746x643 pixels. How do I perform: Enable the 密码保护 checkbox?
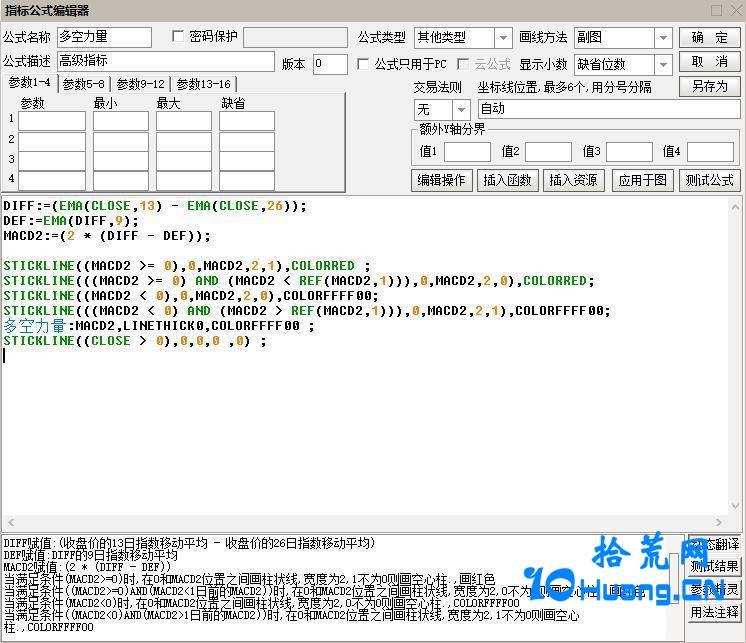point(178,37)
